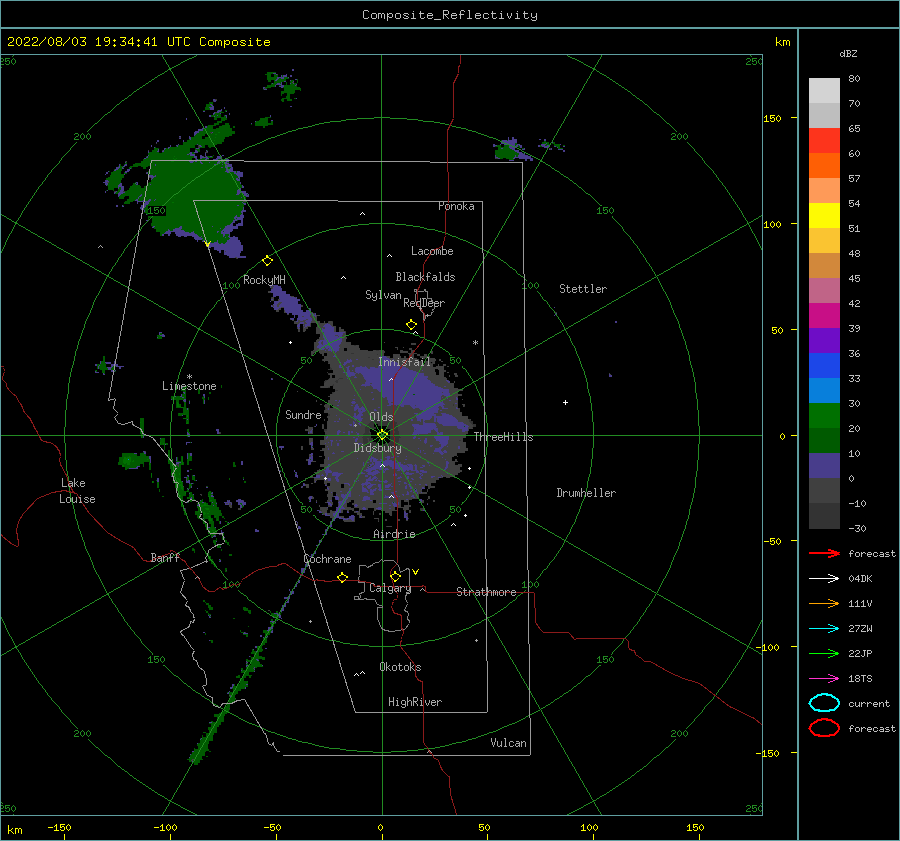Screen dimensions: 900x841
Task: Click the green 22JP arrow in legend
Action: (x=824, y=653)
